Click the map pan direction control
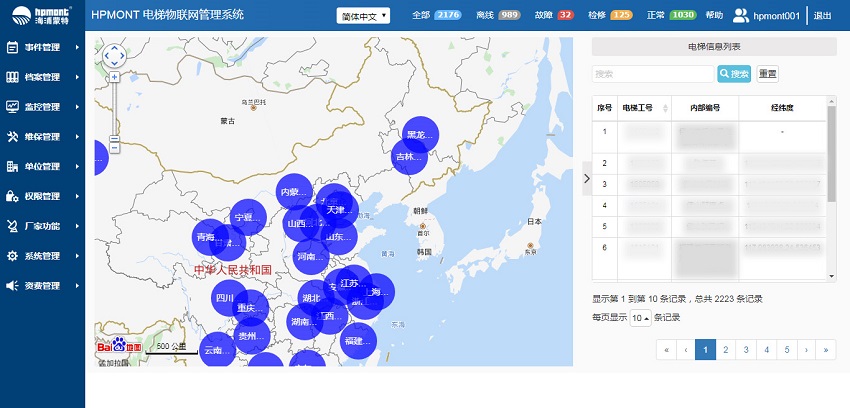This screenshot has width=850, height=408. 114,53
